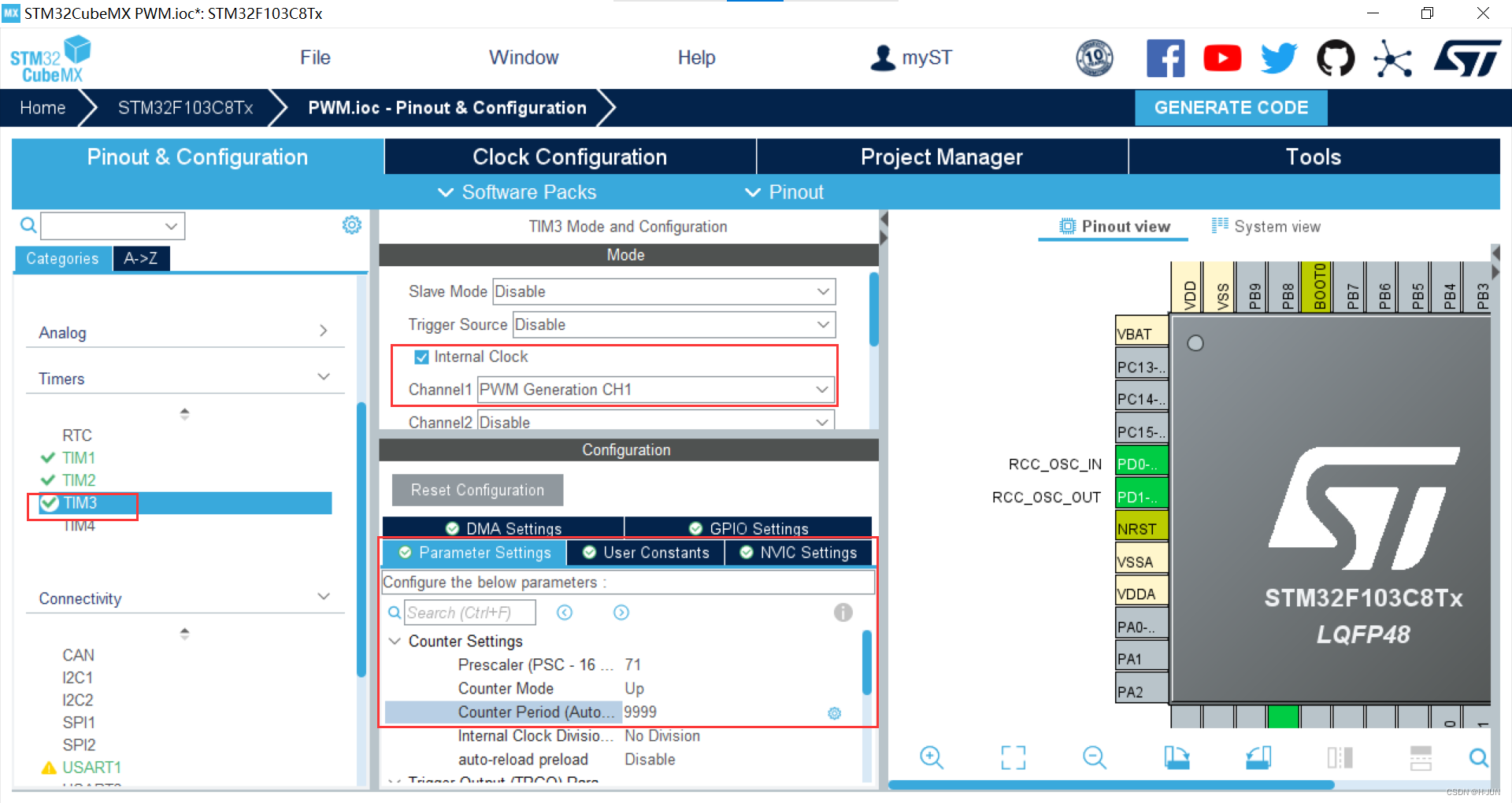
Task: Open the YouTube icon link
Action: pos(1222,58)
